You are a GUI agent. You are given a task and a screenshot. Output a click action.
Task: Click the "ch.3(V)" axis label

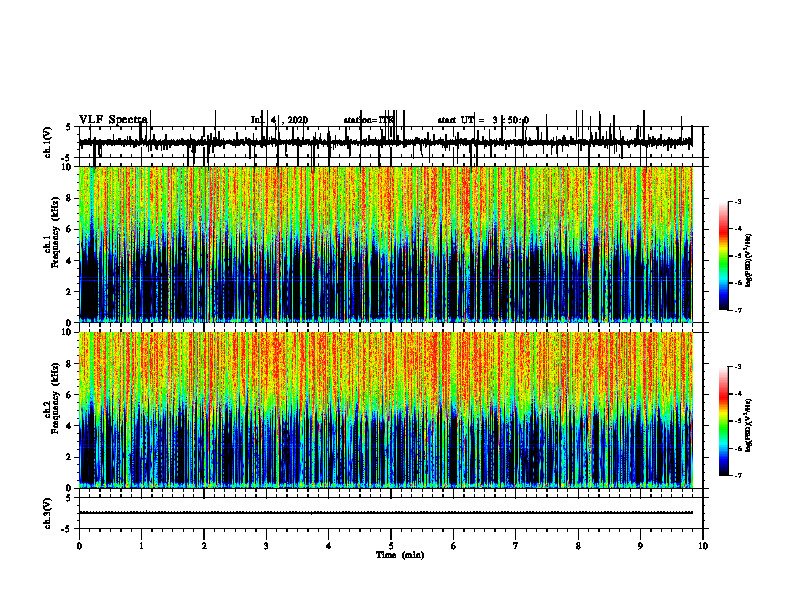click(x=48, y=513)
